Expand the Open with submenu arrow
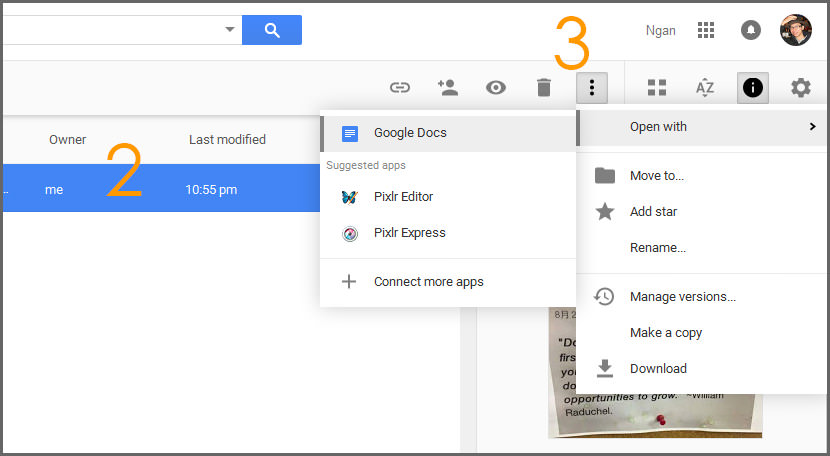This screenshot has width=830, height=456. [x=813, y=127]
